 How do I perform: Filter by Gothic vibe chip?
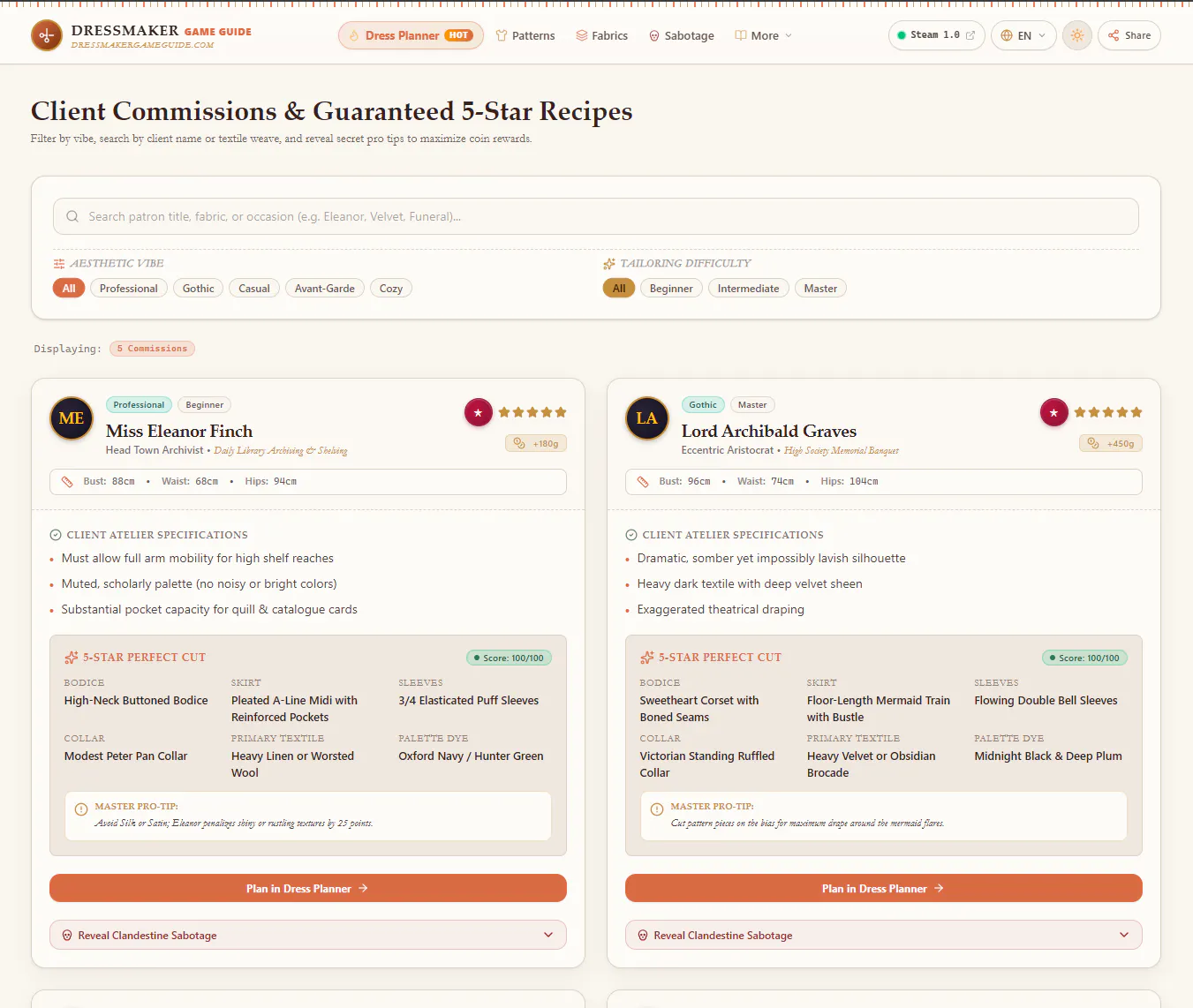click(199, 289)
